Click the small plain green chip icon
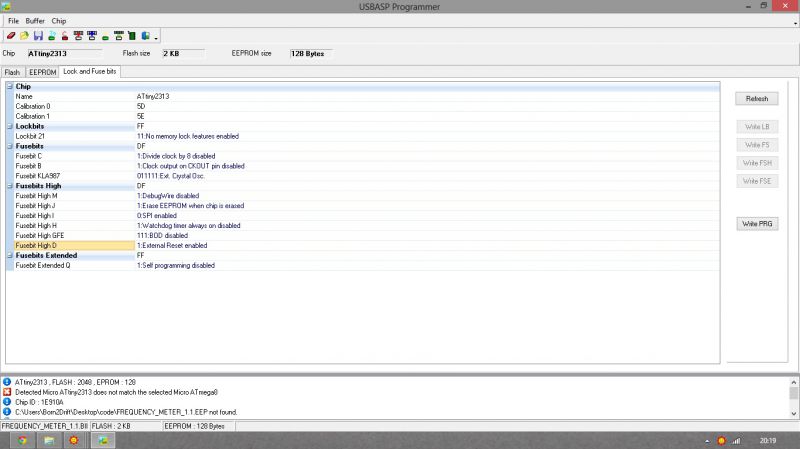This screenshot has height=449, width=800. 105,37
